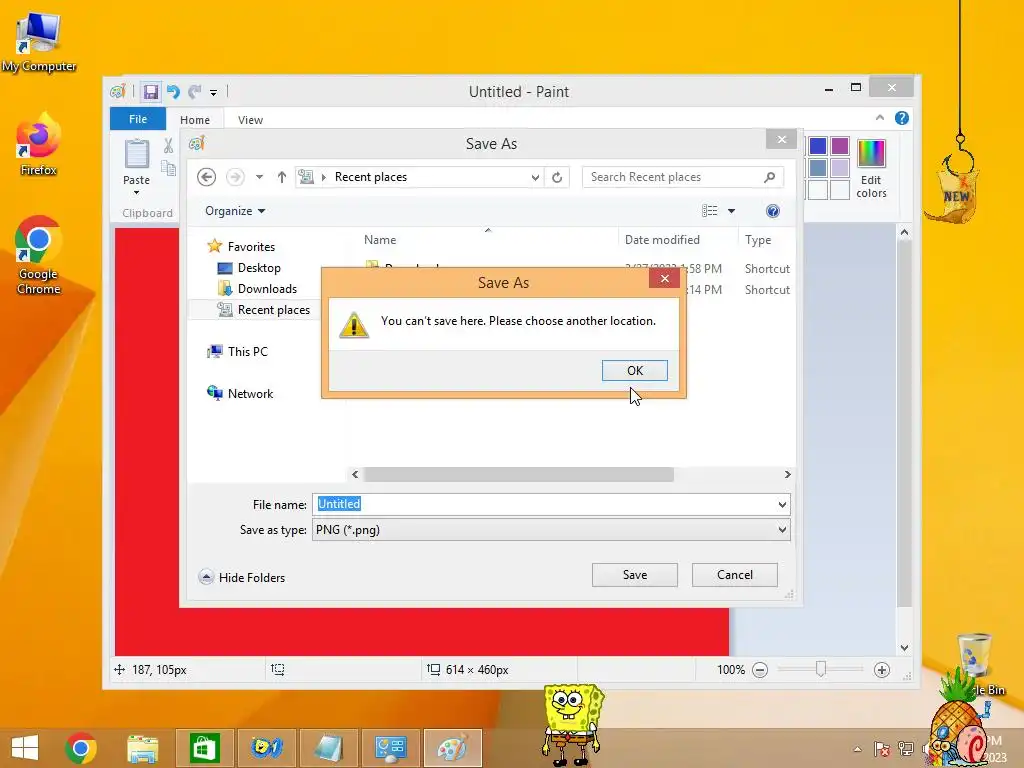Click the Paint icon in the taskbar
The image size is (1024, 768).
[453, 748]
